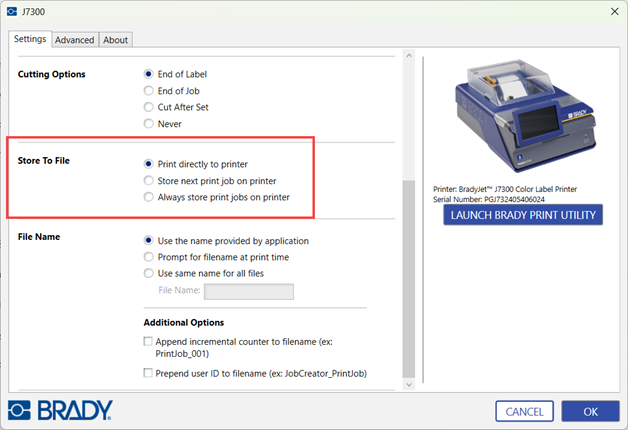
Task: Close the J7300 dialog window
Action: [x=612, y=10]
